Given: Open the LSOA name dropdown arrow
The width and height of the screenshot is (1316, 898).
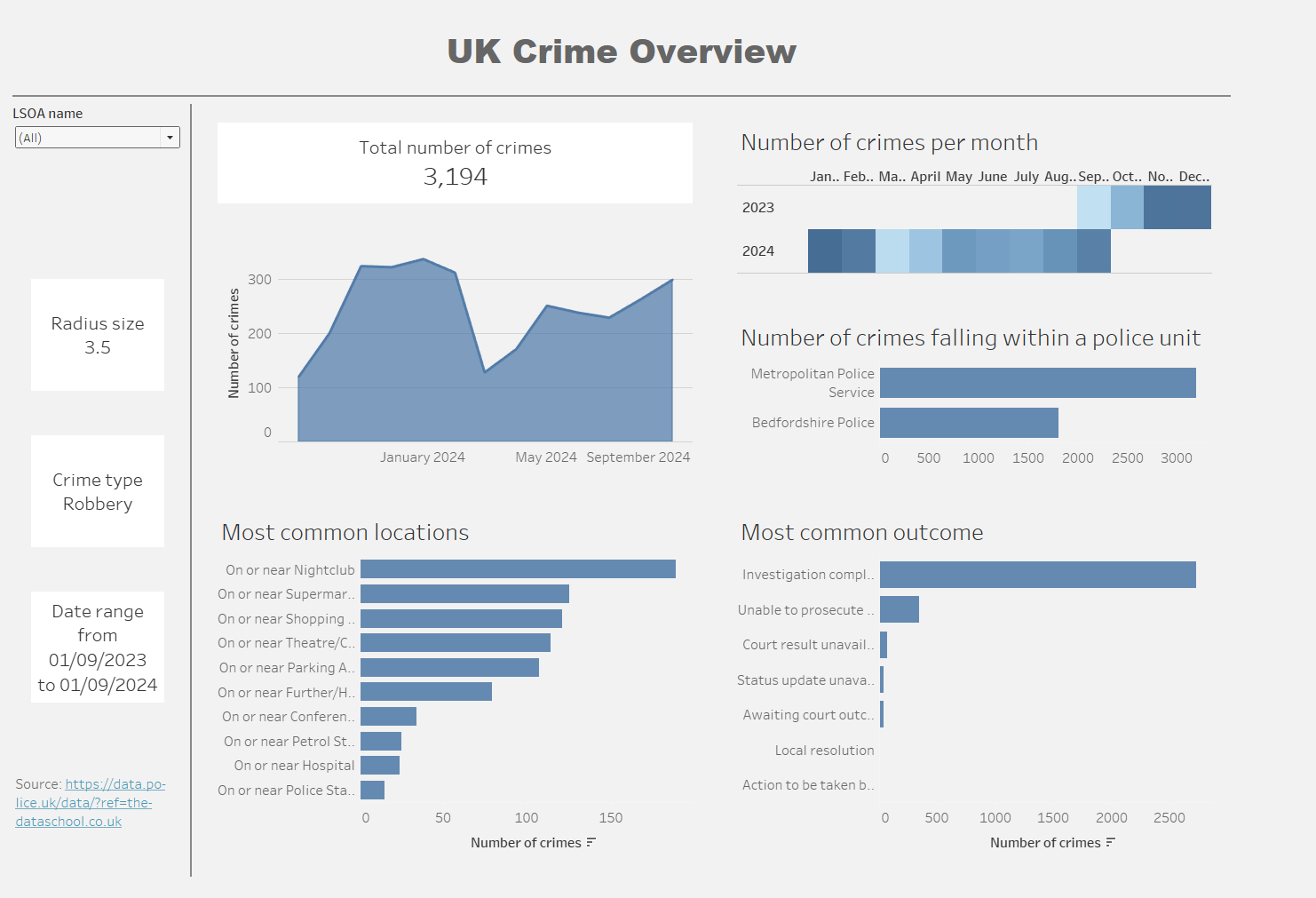Looking at the screenshot, I should point(170,138).
